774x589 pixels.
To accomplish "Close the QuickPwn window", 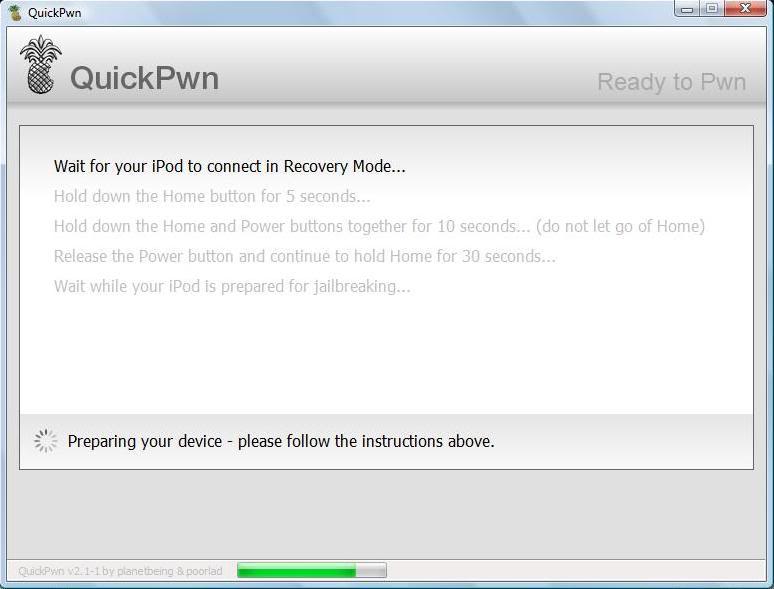I will [x=745, y=10].
